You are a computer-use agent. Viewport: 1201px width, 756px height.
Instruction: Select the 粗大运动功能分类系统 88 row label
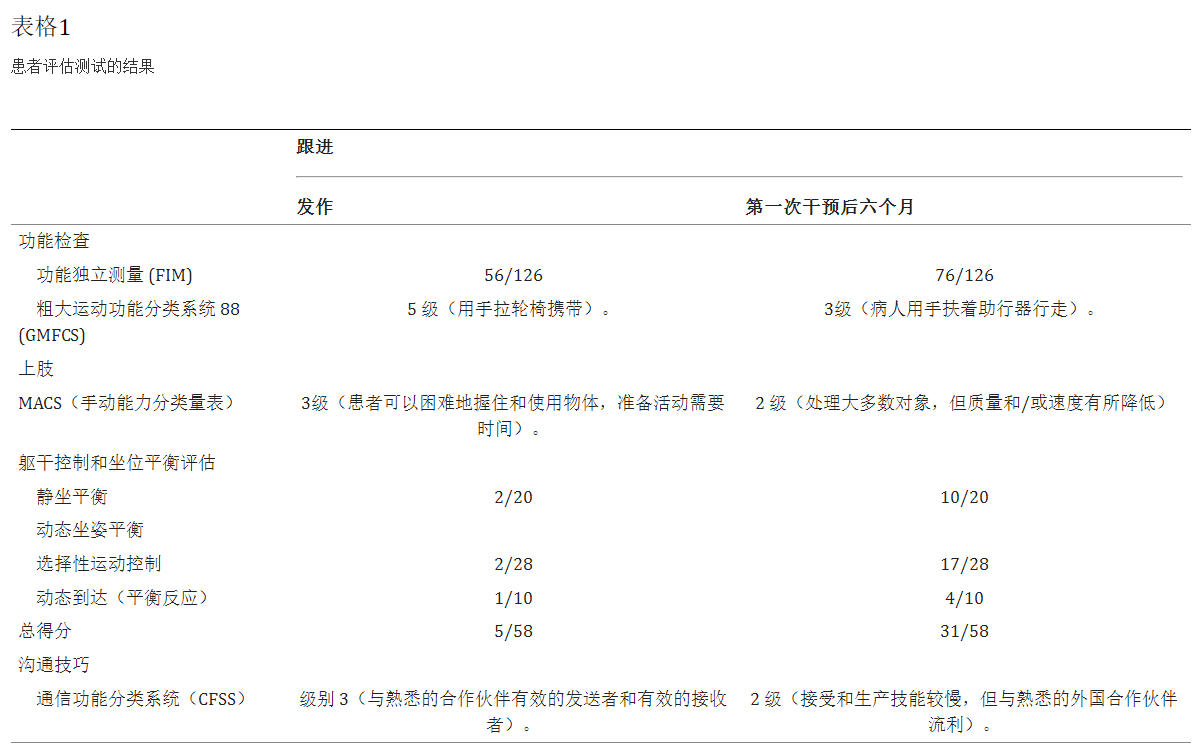(x=138, y=309)
